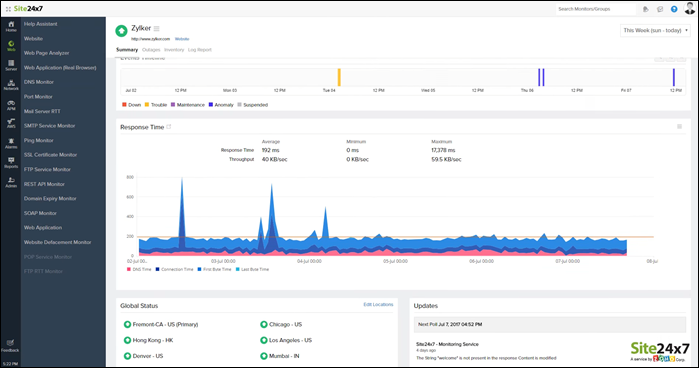Select REST API Monitor menu item

click(44, 184)
